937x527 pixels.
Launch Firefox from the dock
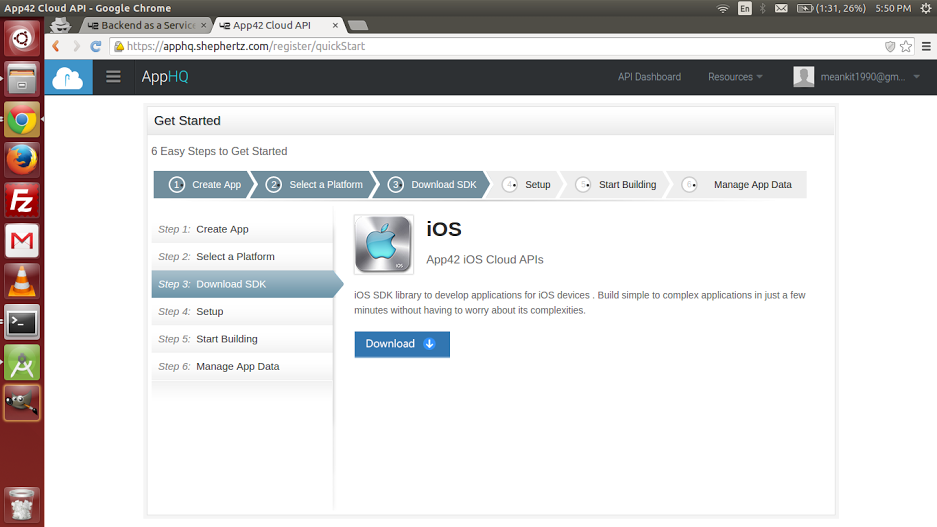(22, 160)
